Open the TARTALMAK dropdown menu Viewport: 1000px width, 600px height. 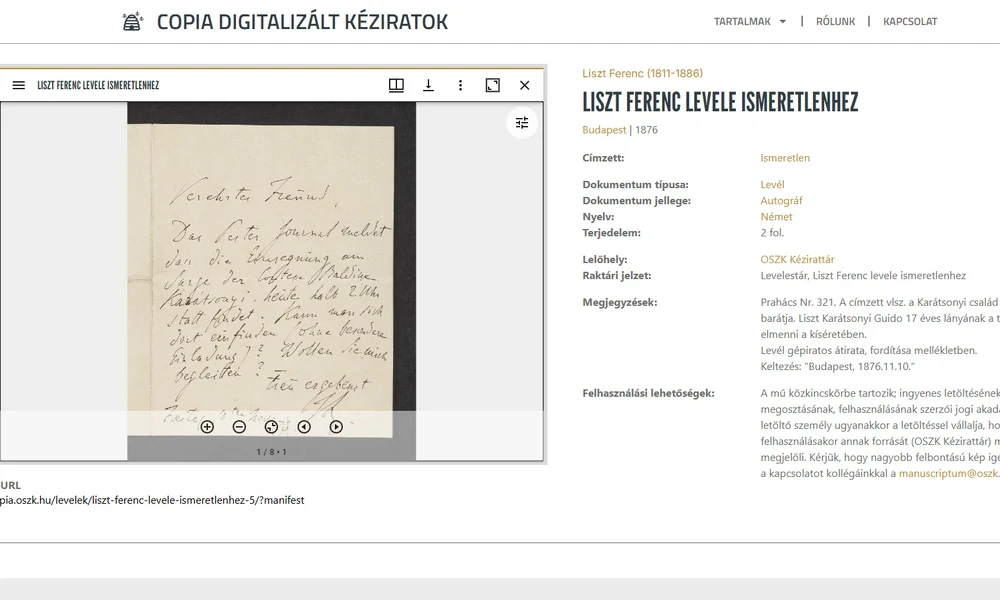[749, 22]
